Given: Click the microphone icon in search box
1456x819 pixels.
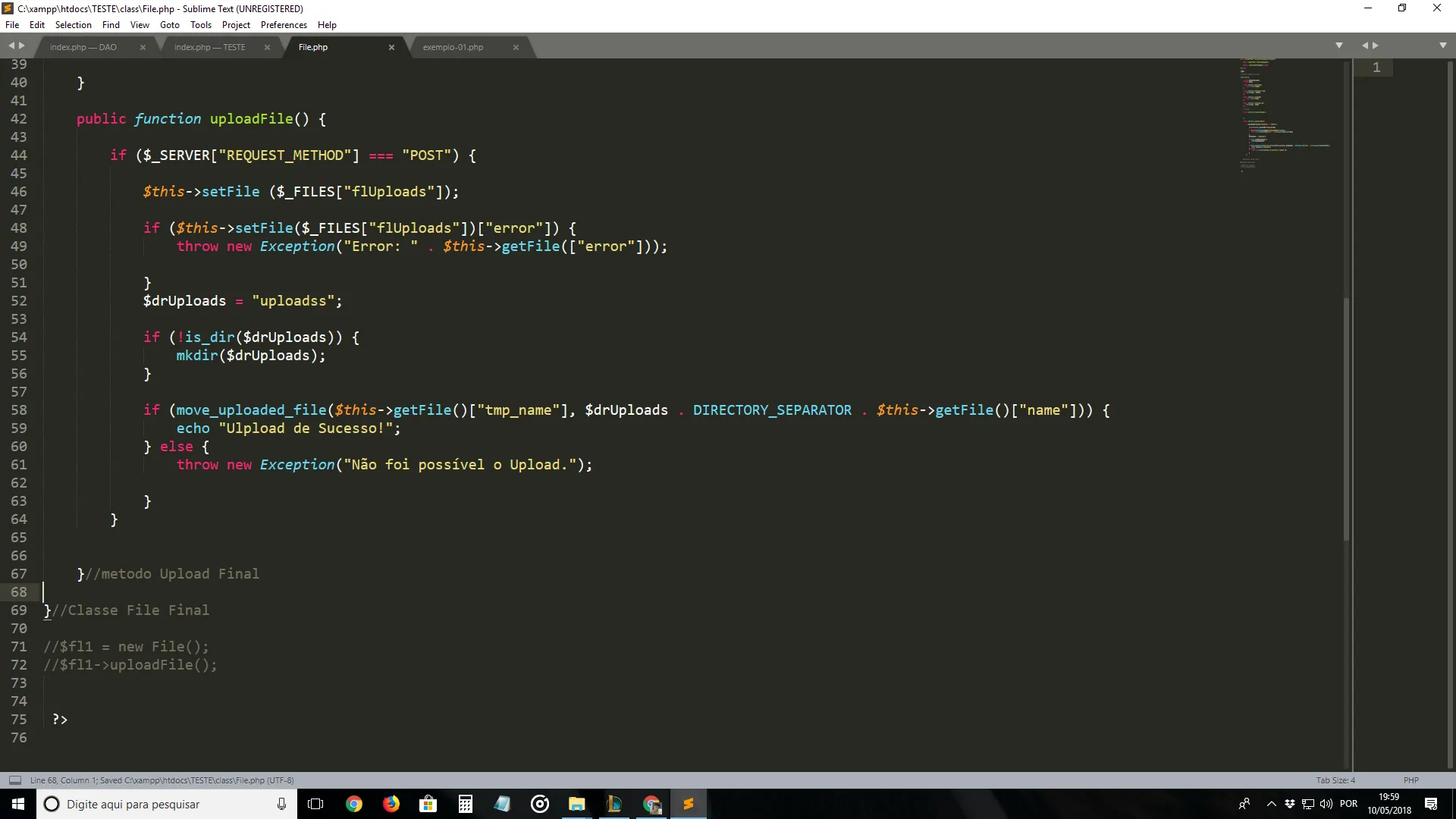Looking at the screenshot, I should coord(281,804).
